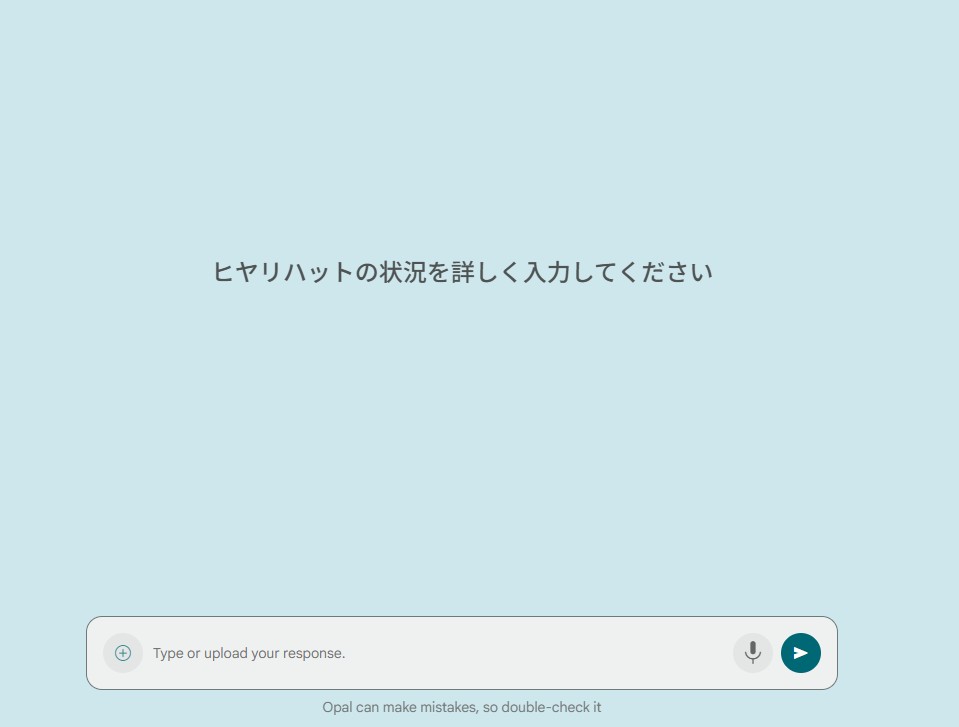Toggle dictation with the gray mic circle
The image size is (959, 727).
pos(752,653)
